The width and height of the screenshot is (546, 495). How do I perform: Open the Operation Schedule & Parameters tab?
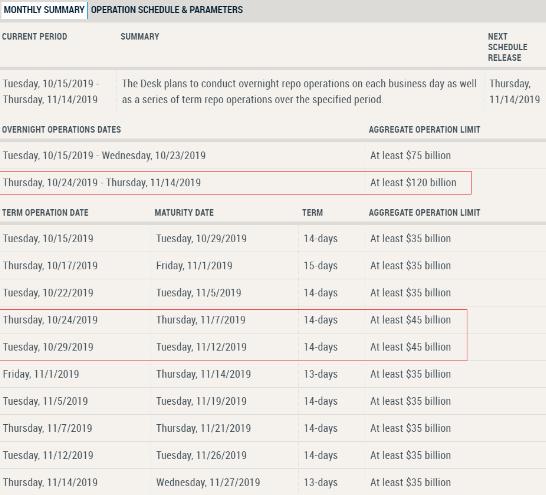click(167, 10)
